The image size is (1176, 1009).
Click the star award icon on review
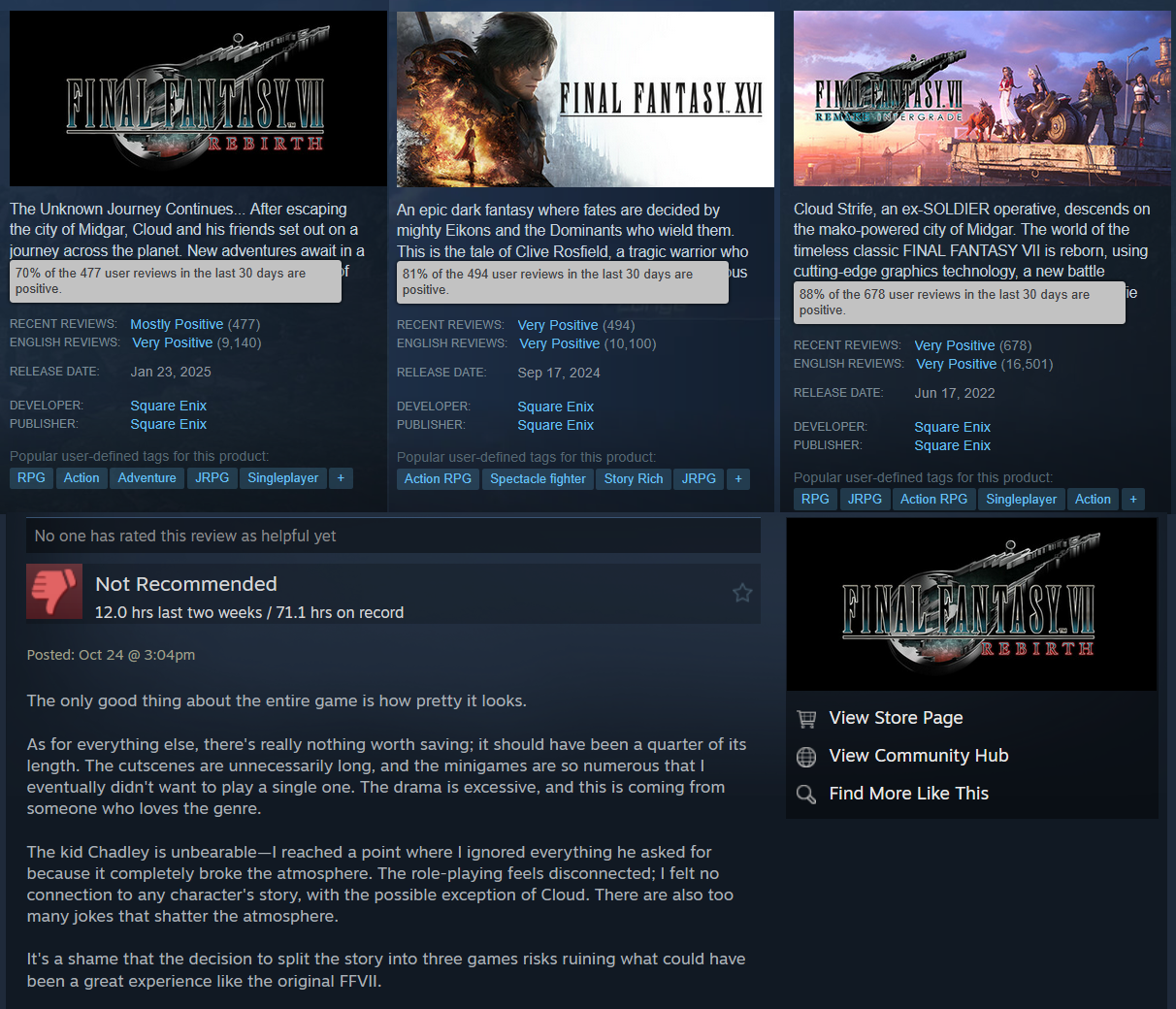point(742,593)
